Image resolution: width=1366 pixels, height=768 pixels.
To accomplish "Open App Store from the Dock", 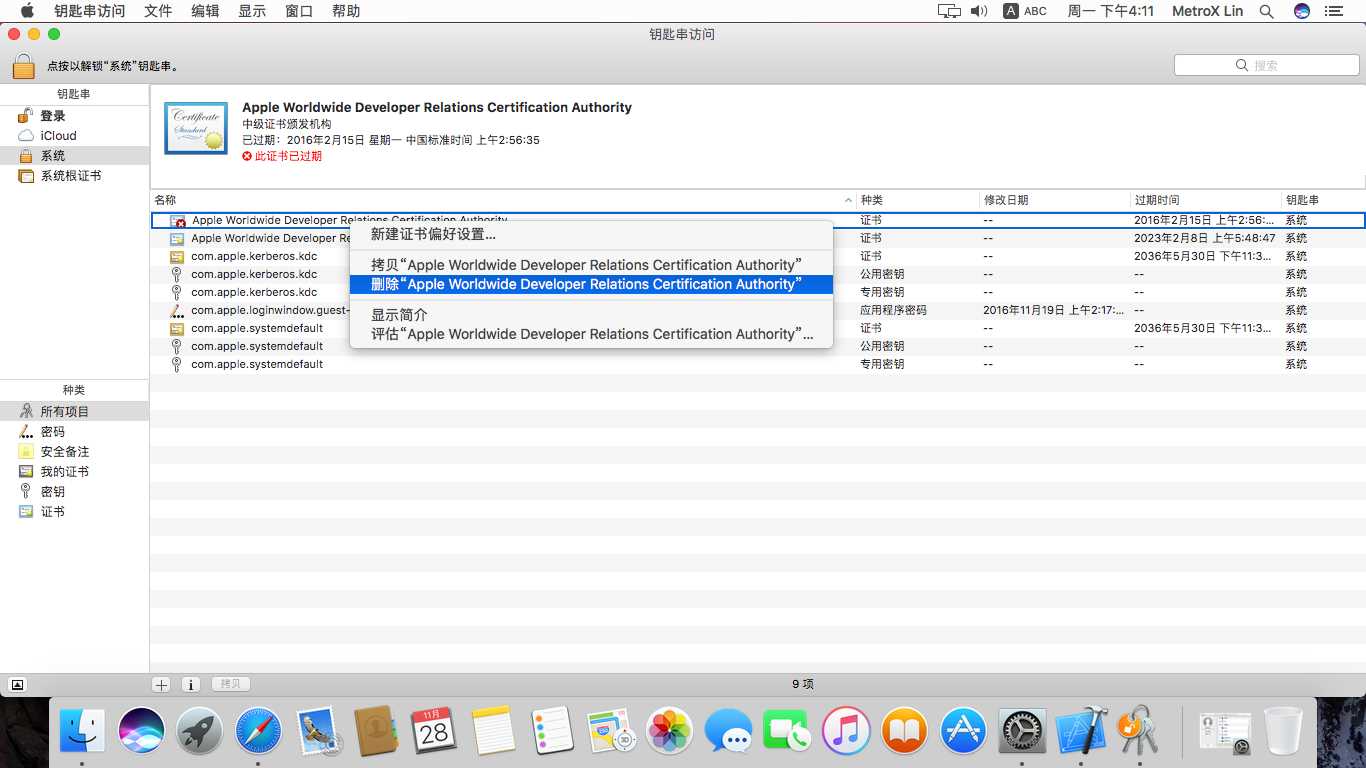I will tap(963, 731).
